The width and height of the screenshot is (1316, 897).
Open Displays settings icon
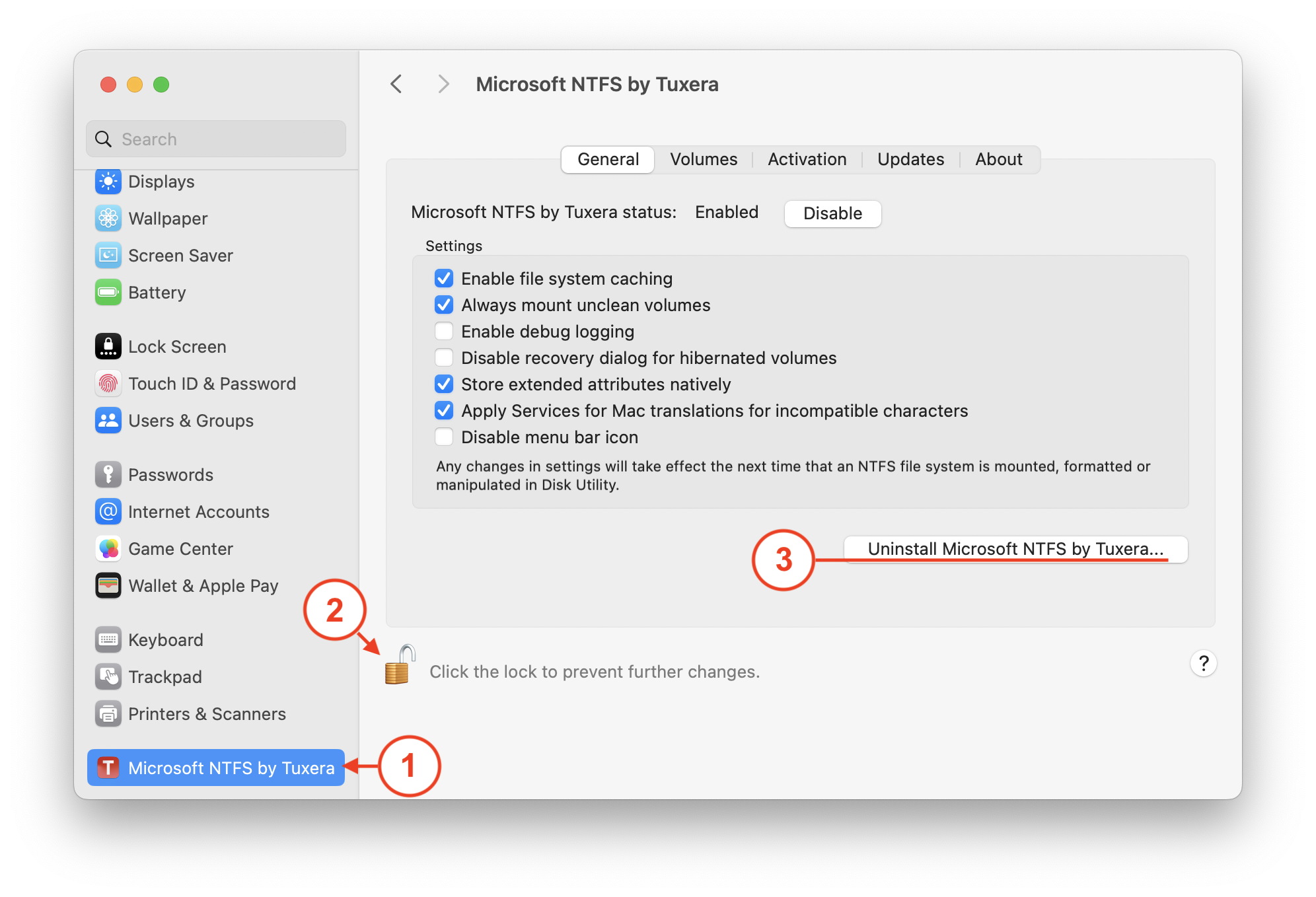(108, 182)
